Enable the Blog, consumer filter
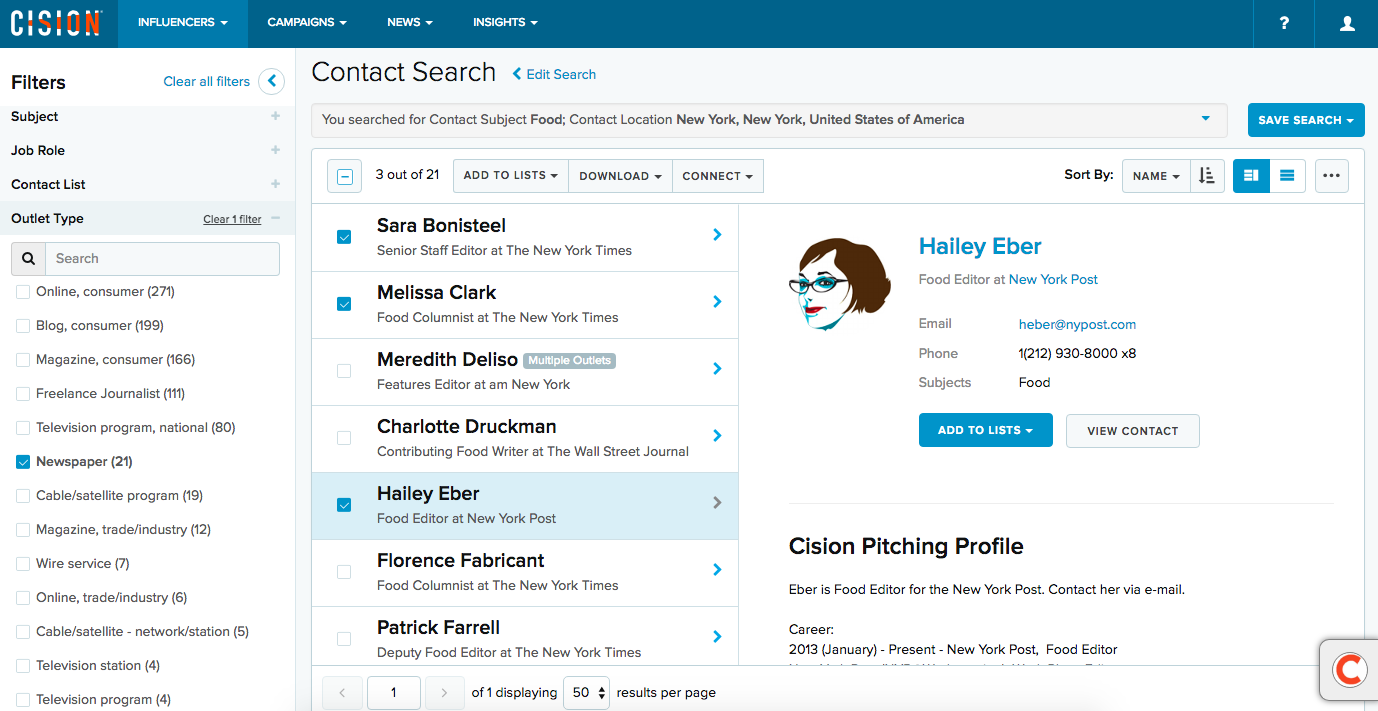The height and width of the screenshot is (711, 1378). pyautogui.click(x=22, y=325)
